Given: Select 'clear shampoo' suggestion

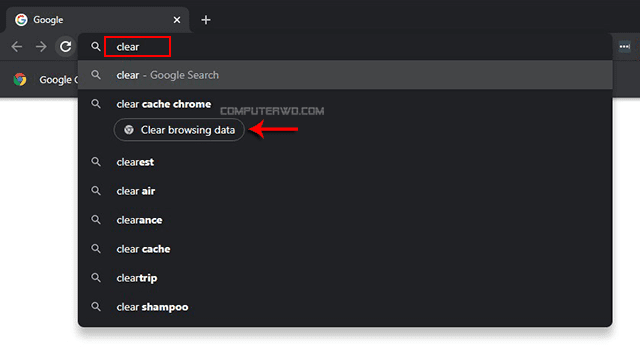Looking at the screenshot, I should pos(345,307).
